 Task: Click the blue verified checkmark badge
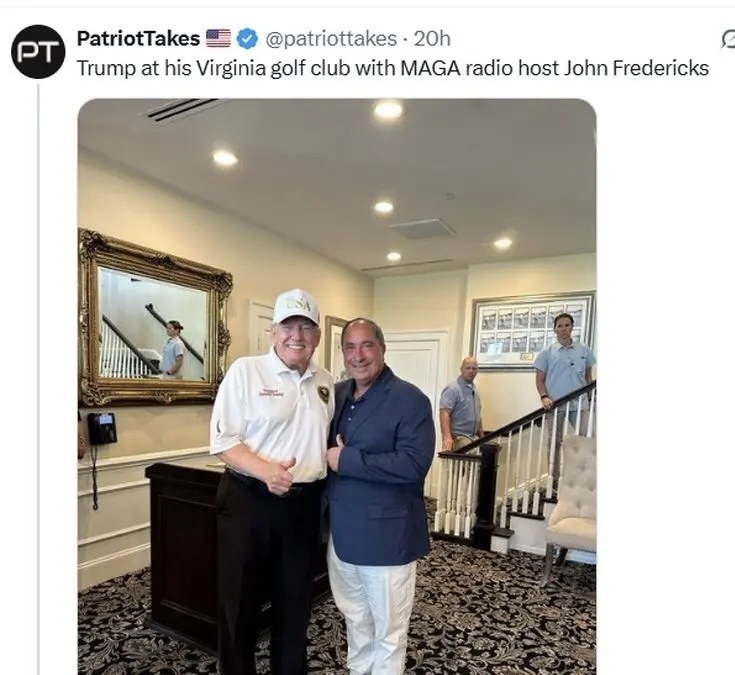point(247,38)
